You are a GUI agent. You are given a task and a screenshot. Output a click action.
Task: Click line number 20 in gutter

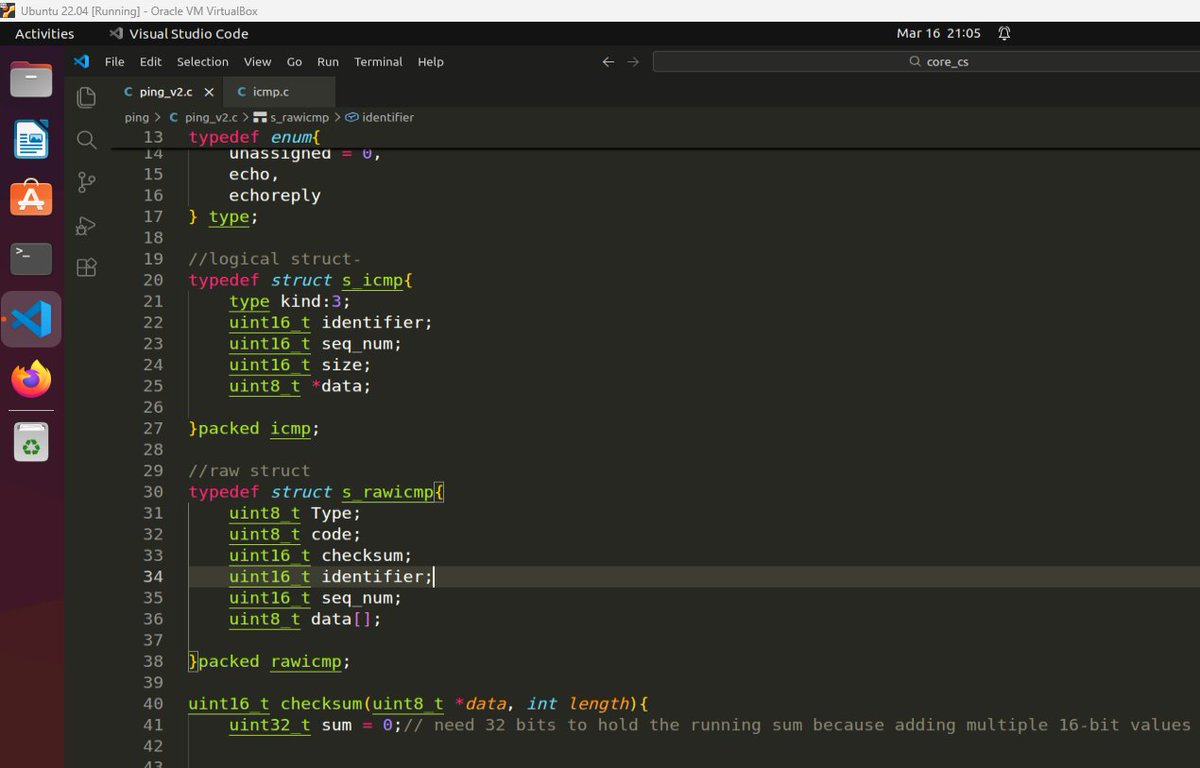point(153,280)
